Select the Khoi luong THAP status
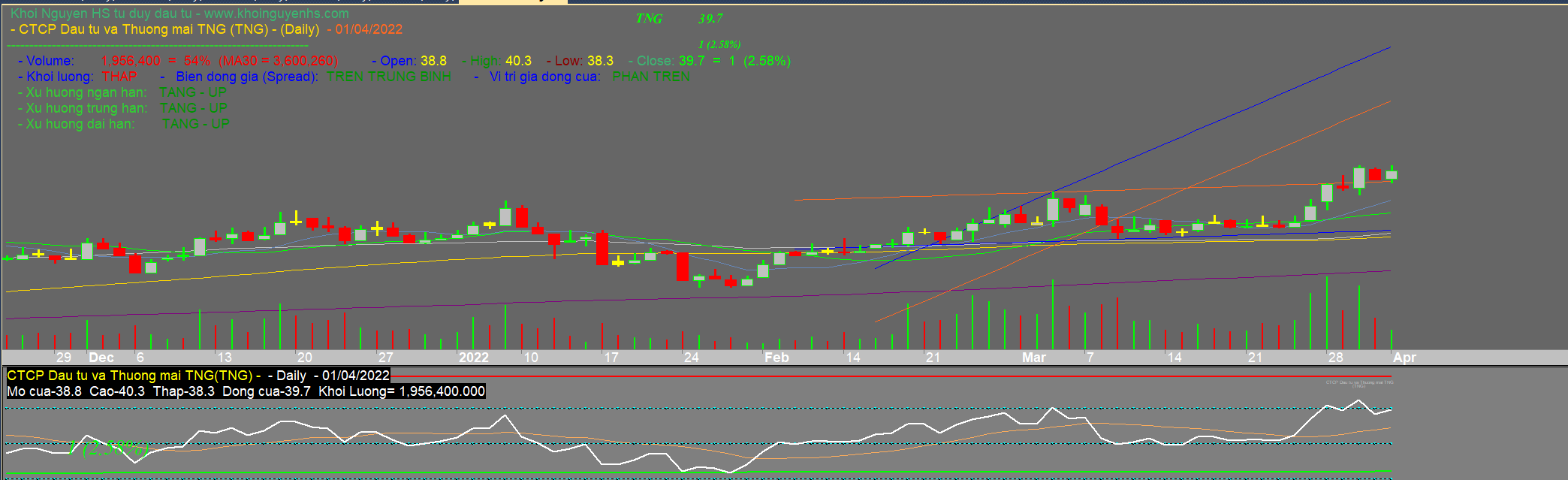The image size is (1568, 480). pyautogui.click(x=119, y=77)
